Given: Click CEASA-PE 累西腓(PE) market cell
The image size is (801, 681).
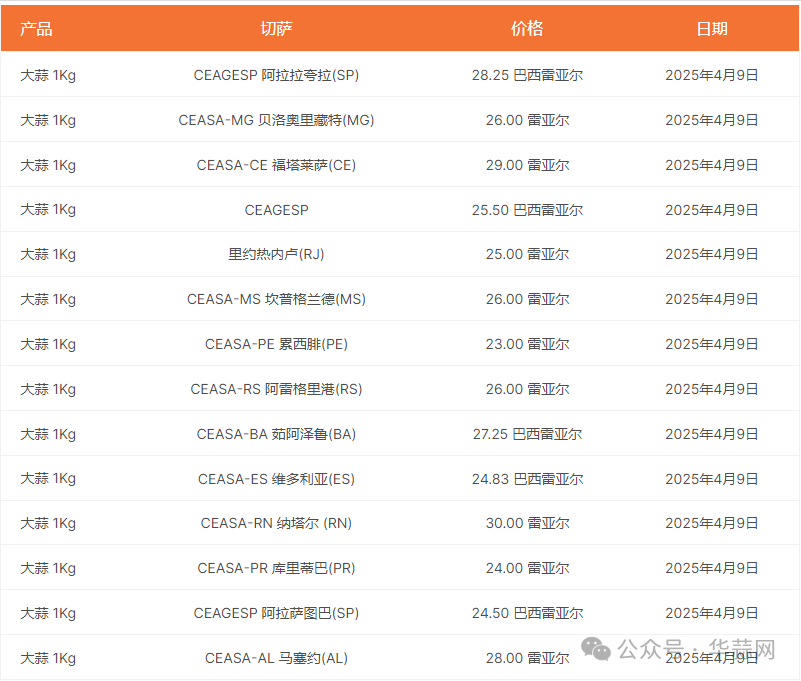Looking at the screenshot, I should (276, 344).
